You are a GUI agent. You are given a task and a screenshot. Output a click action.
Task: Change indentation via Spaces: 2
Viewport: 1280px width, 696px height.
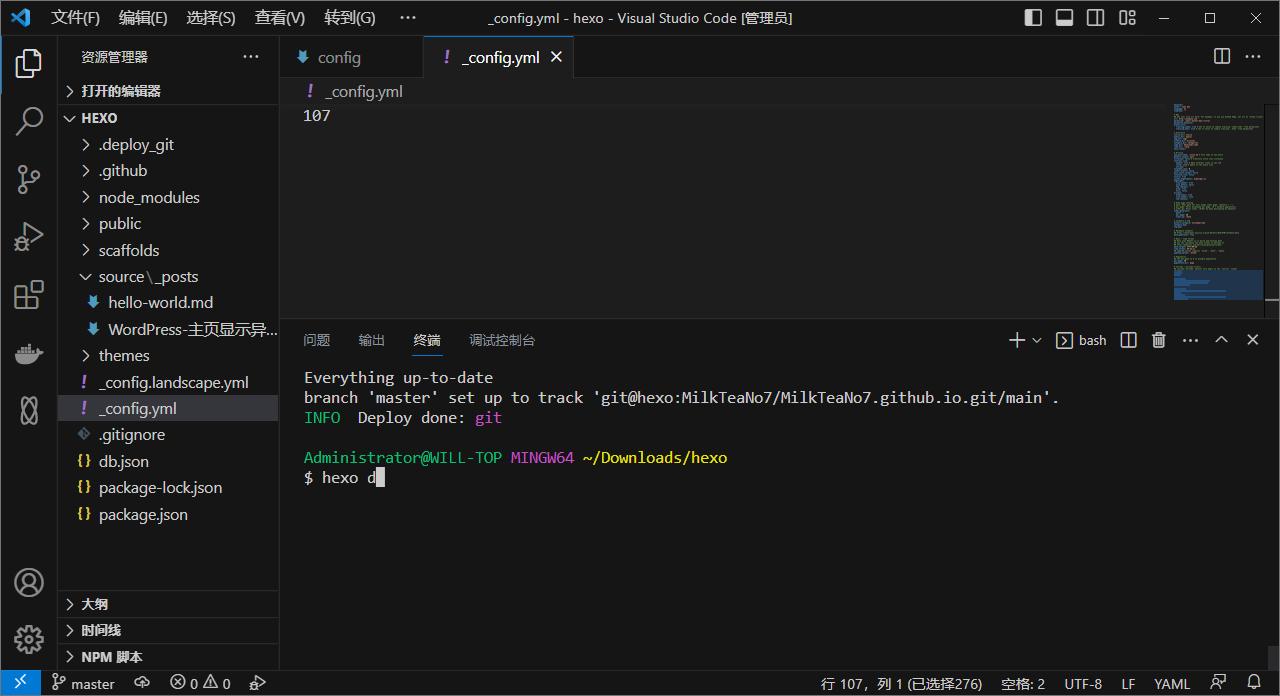click(x=1023, y=684)
